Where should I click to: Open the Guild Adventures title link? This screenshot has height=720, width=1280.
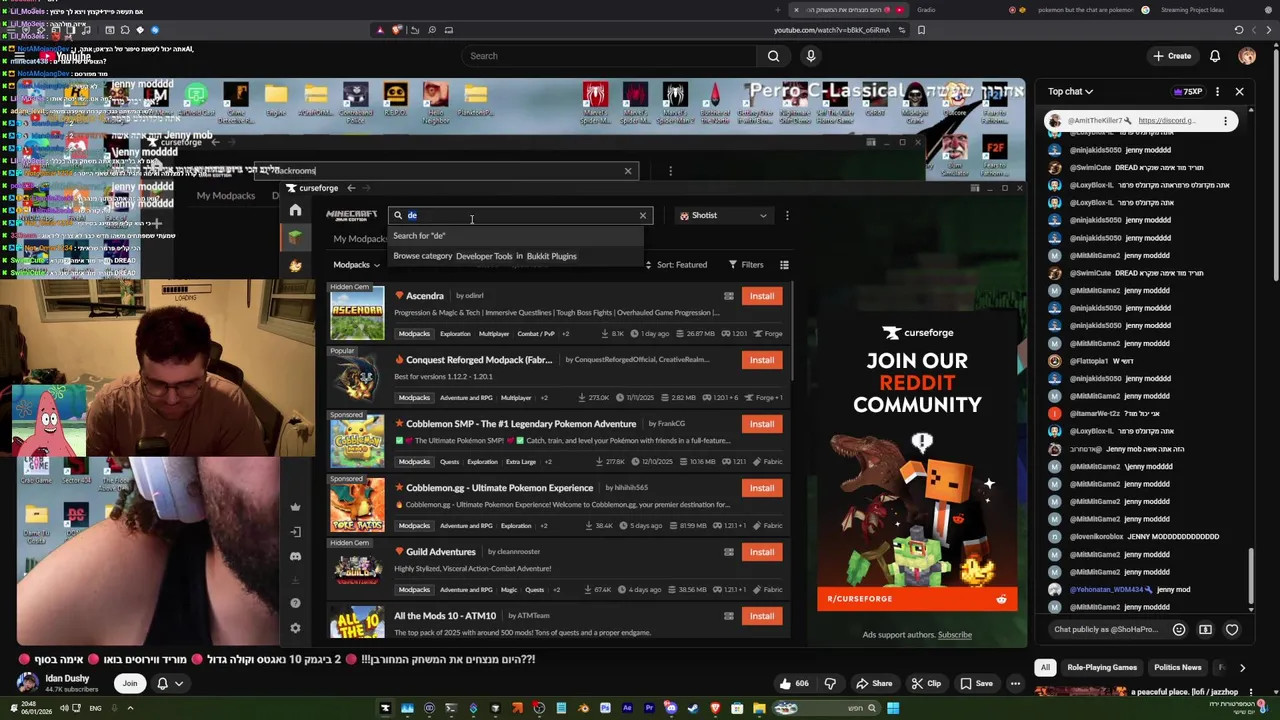click(x=441, y=552)
